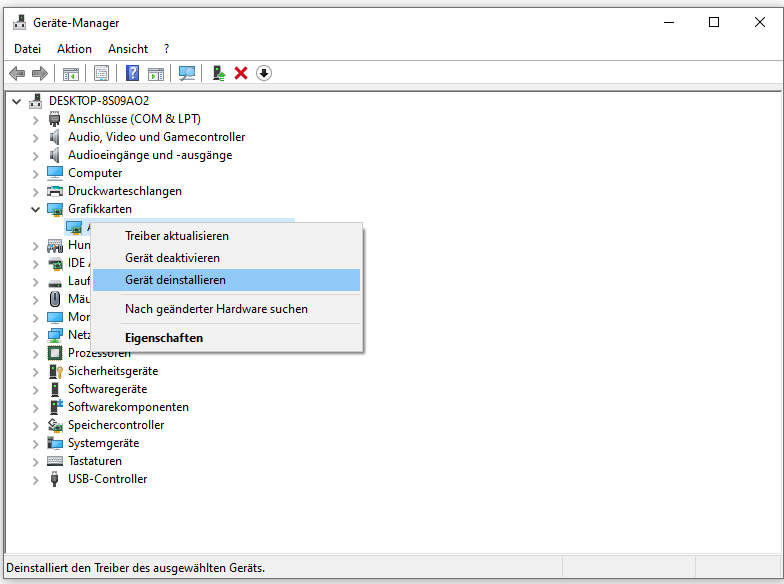This screenshot has width=784, height=584.
Task: Show or hide the console tree icon
Action: coord(71,74)
